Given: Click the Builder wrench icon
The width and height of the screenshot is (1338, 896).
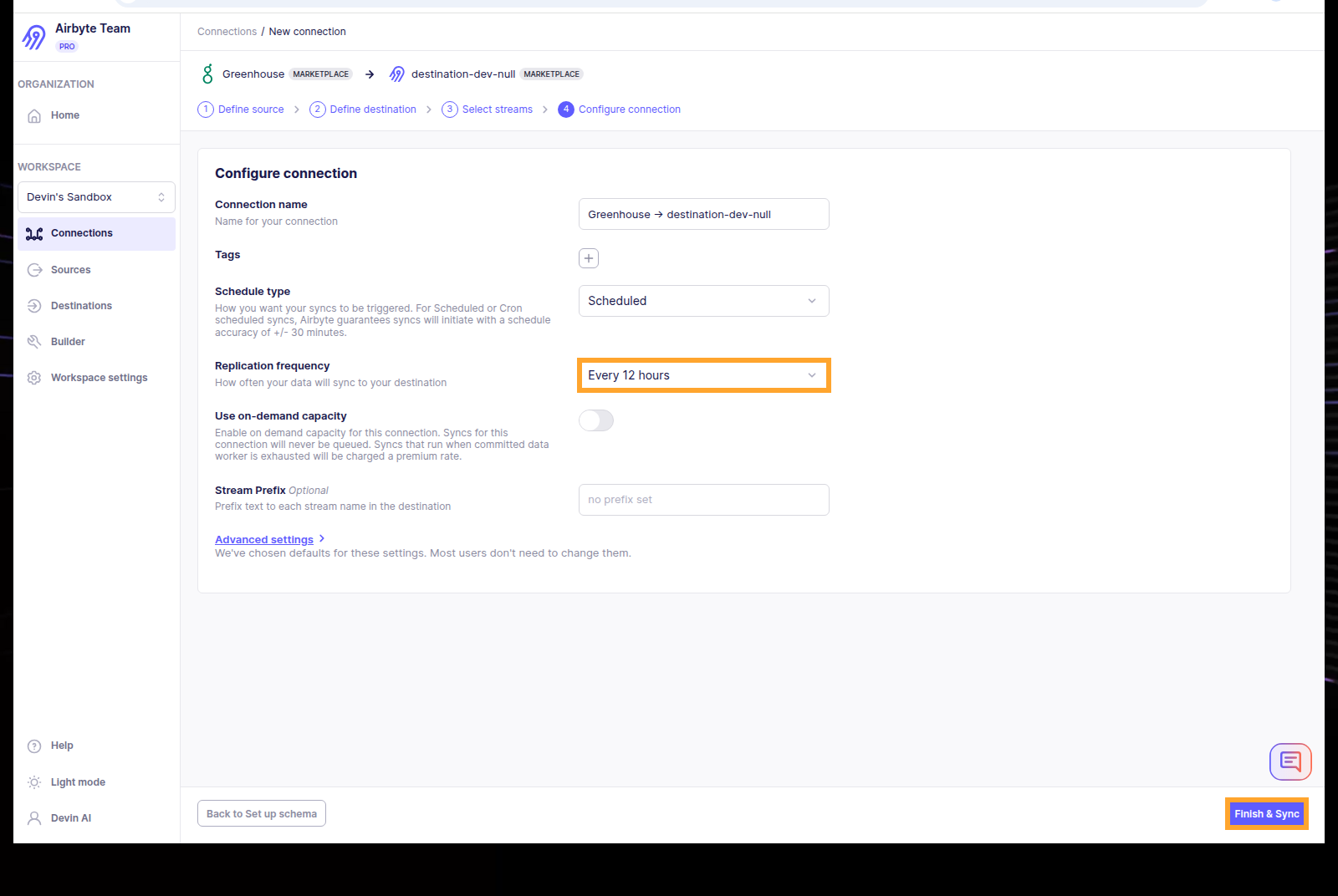Looking at the screenshot, I should [x=34, y=342].
